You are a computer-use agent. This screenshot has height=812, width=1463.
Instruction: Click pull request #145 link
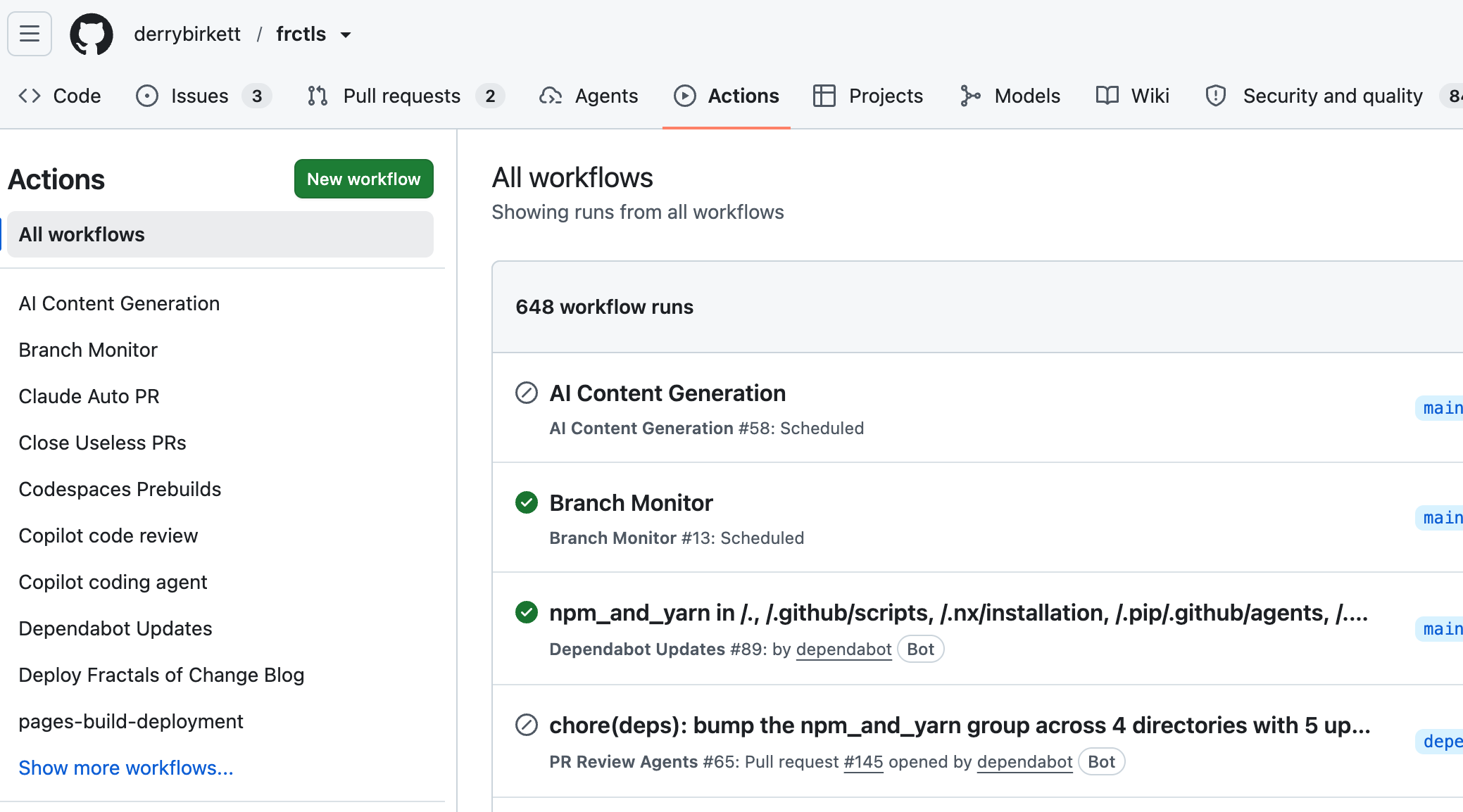[863, 761]
